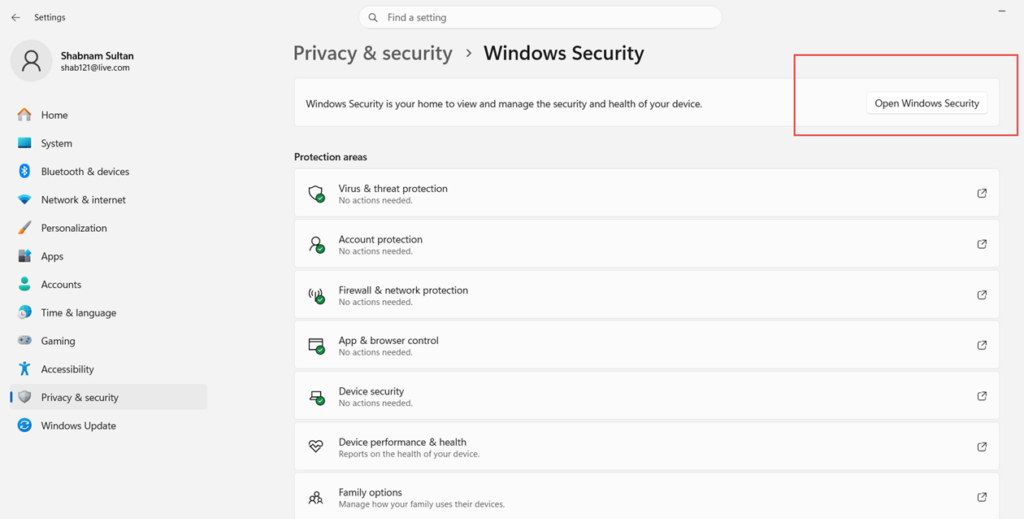The width and height of the screenshot is (1024, 519).
Task: Open external link for Account protection
Action: 982,244
